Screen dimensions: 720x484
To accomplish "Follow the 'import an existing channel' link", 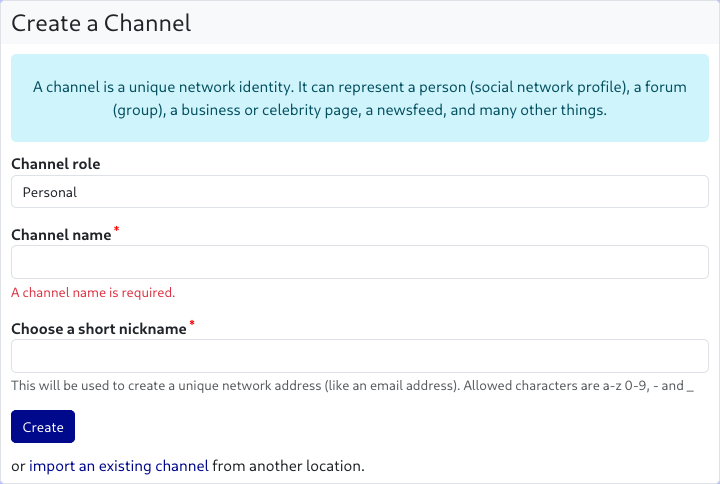I will tap(119, 466).
